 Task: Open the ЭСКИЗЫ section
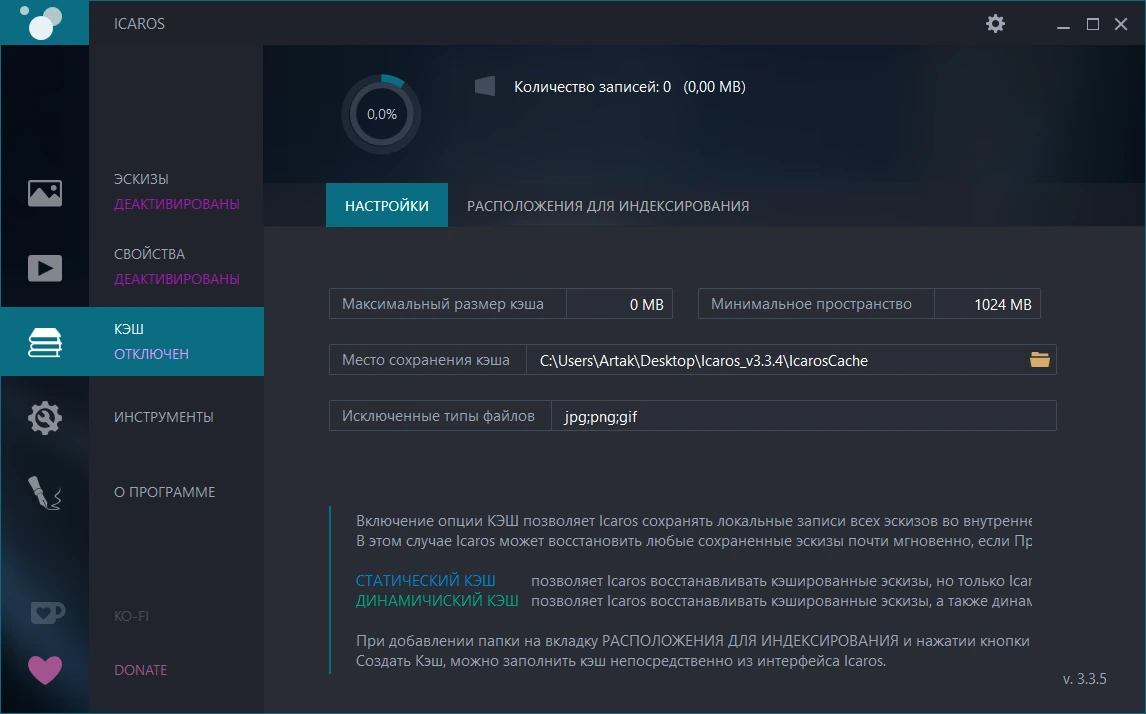tap(141, 179)
